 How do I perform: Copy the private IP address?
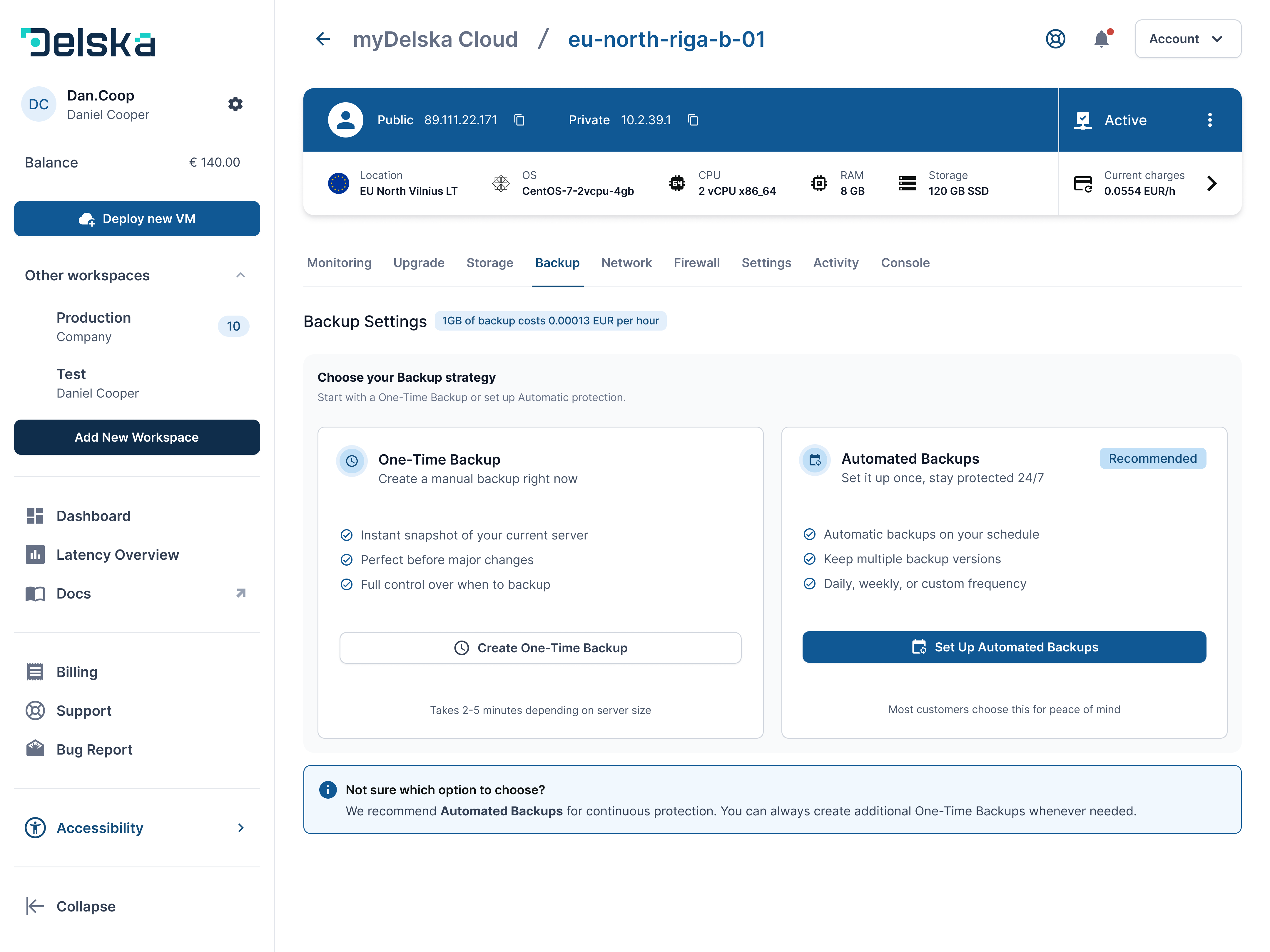click(x=693, y=120)
